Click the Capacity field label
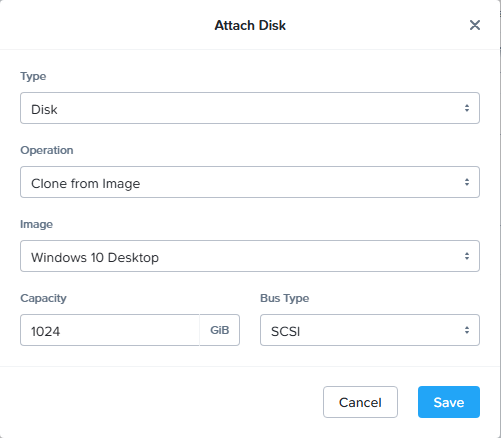Image resolution: width=501 pixels, height=438 pixels. coord(43,298)
